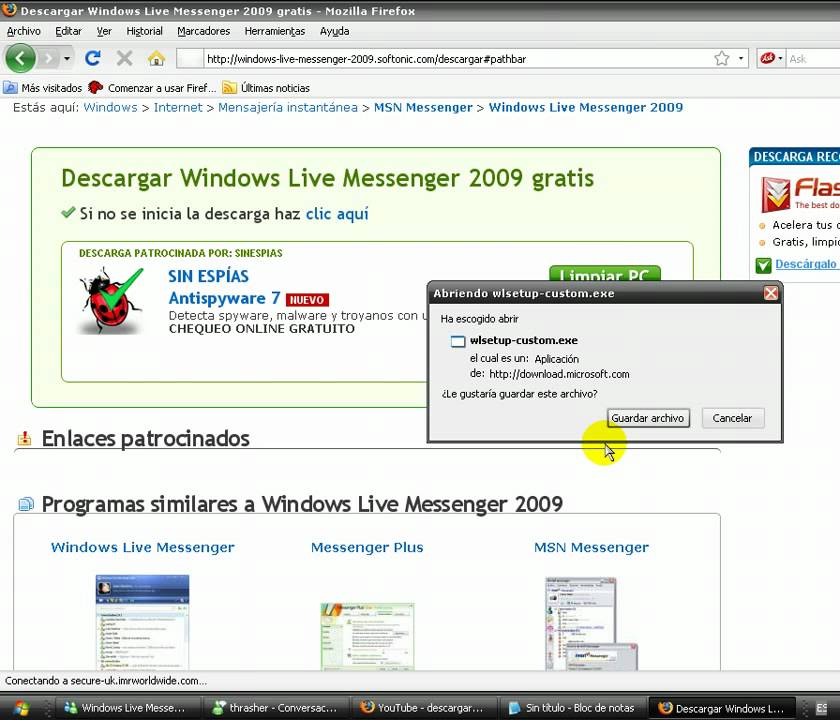Click the Flash download manager logo
Image resolution: width=840 pixels, height=720 pixels.
tap(798, 194)
